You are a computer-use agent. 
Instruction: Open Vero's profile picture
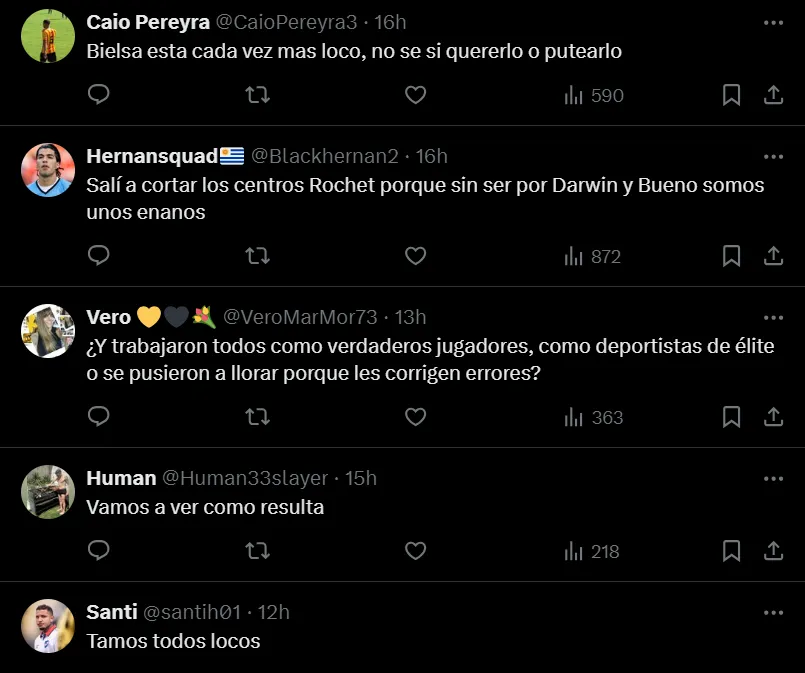click(x=48, y=331)
